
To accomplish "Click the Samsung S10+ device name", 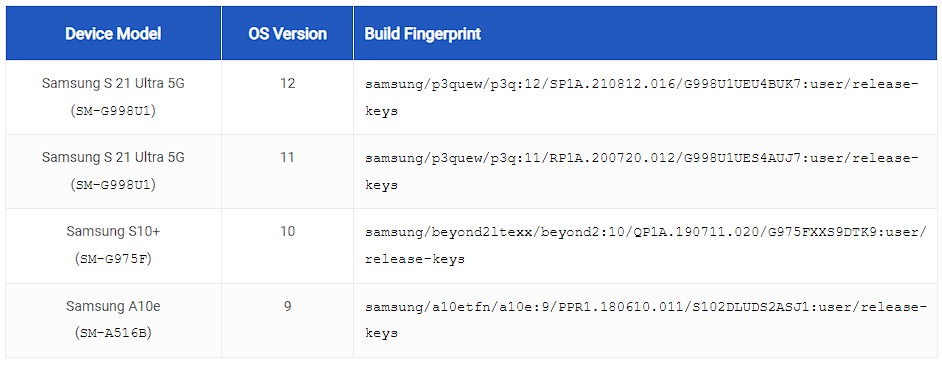I will click(114, 231).
